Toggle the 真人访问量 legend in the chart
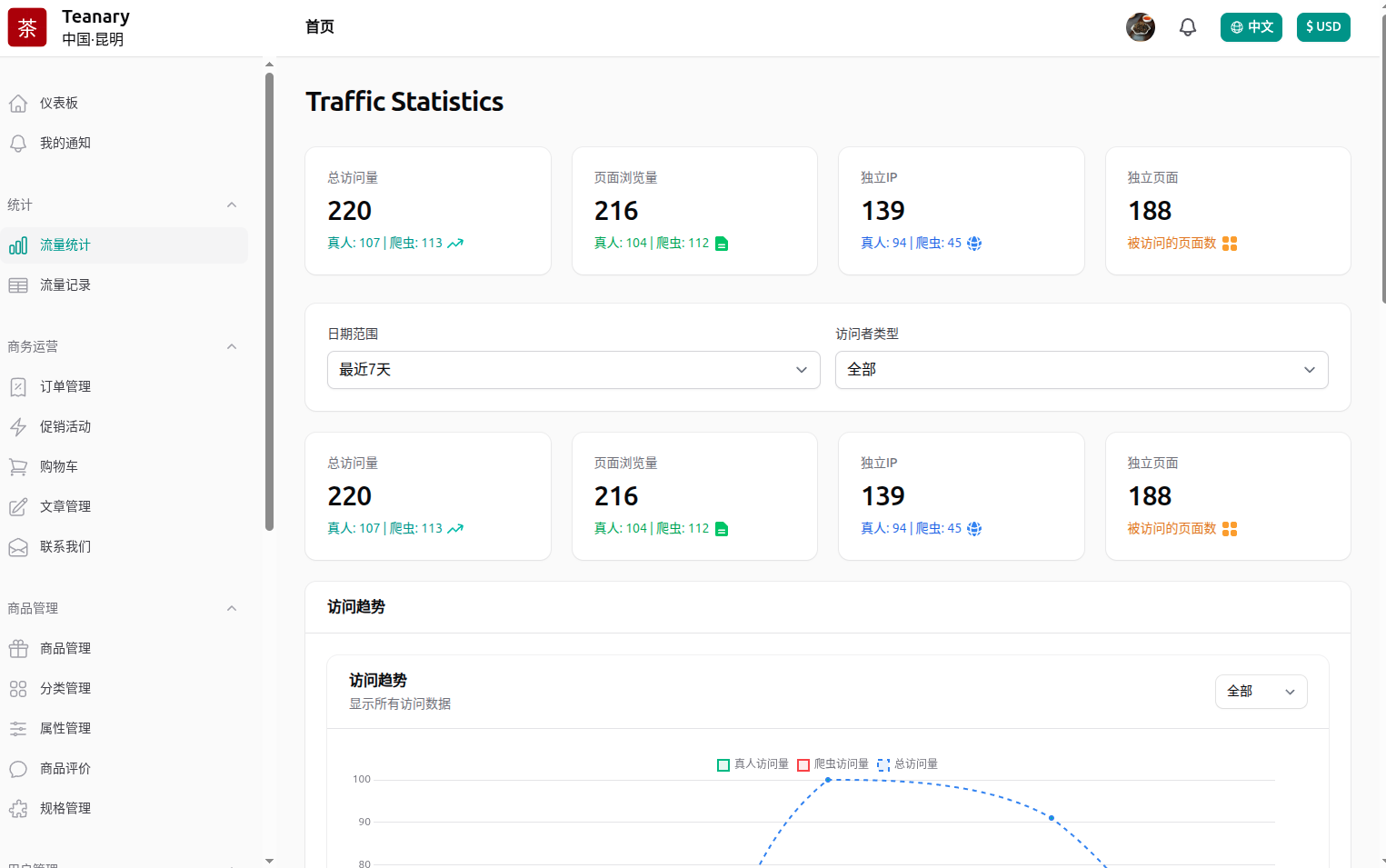 (753, 763)
